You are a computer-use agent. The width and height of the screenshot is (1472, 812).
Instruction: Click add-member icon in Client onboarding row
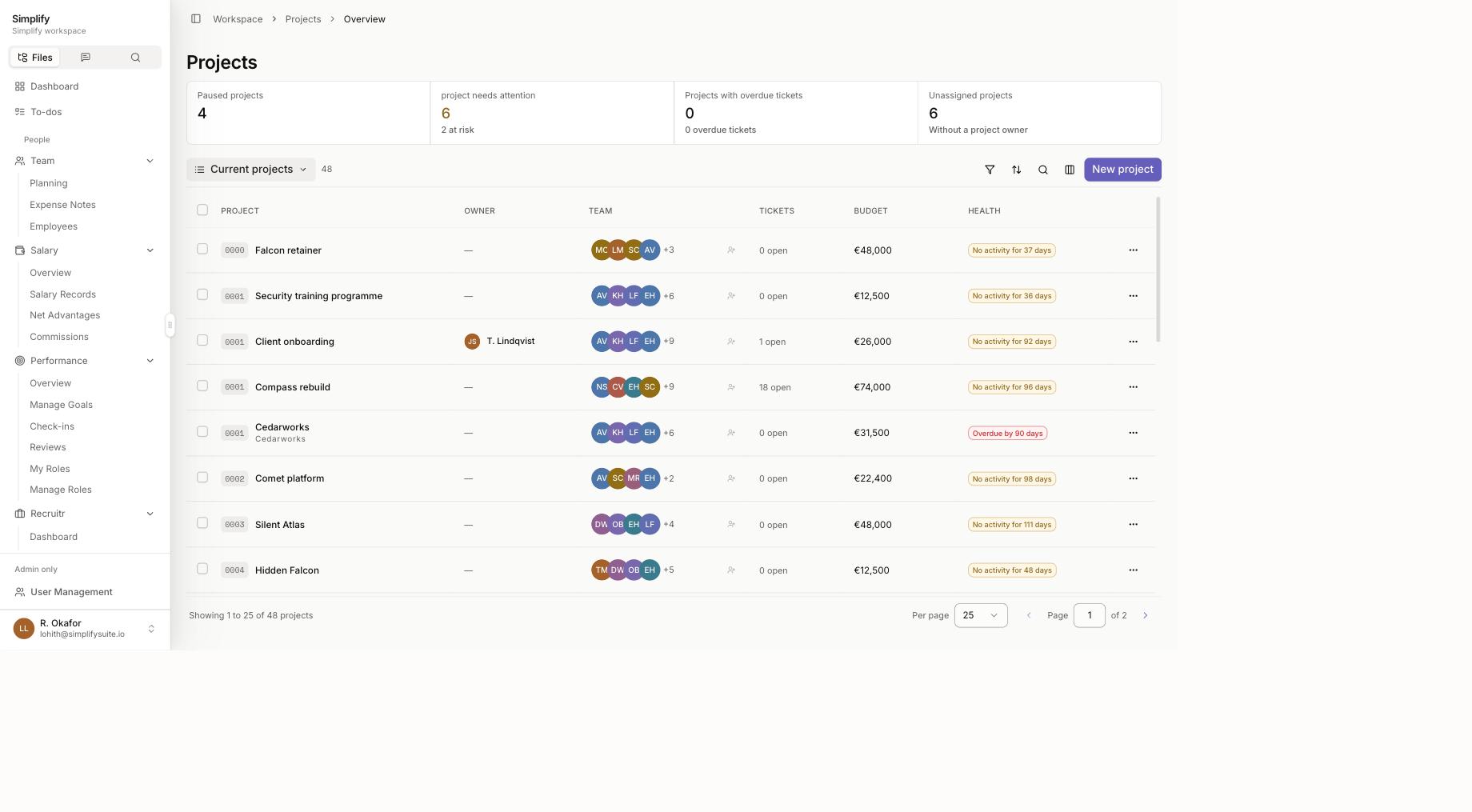[x=731, y=342]
